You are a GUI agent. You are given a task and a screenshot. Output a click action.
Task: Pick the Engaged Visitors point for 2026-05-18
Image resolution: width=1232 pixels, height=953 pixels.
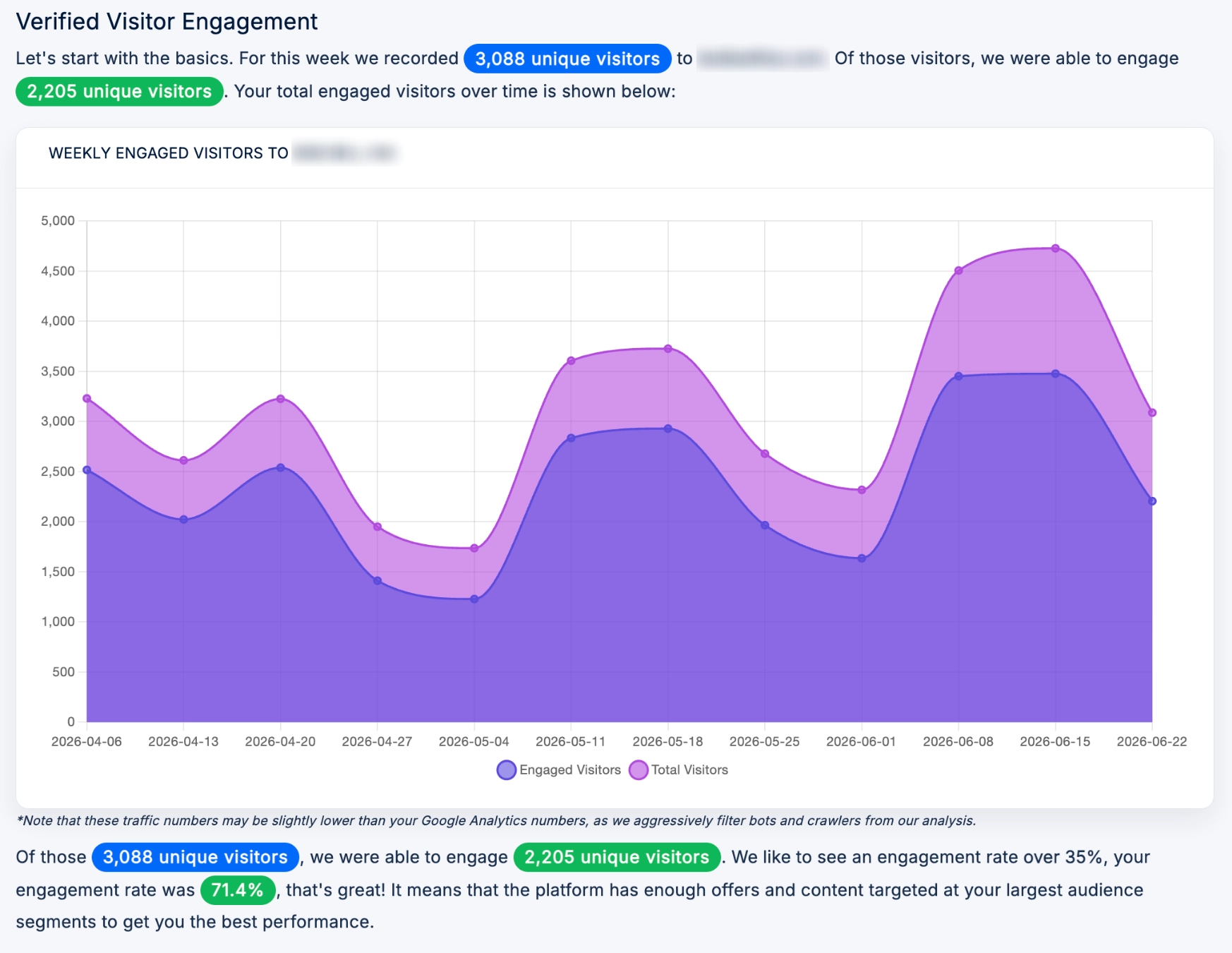coord(668,428)
